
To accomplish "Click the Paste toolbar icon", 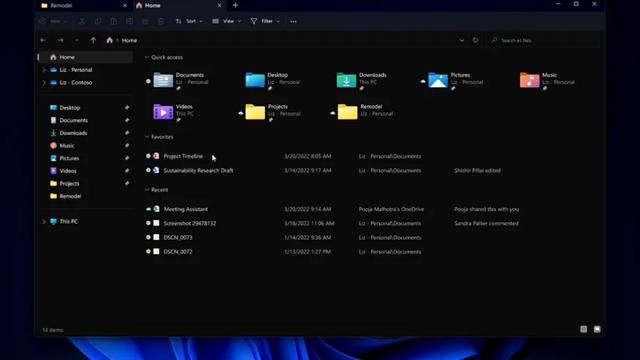I will 113,21.
